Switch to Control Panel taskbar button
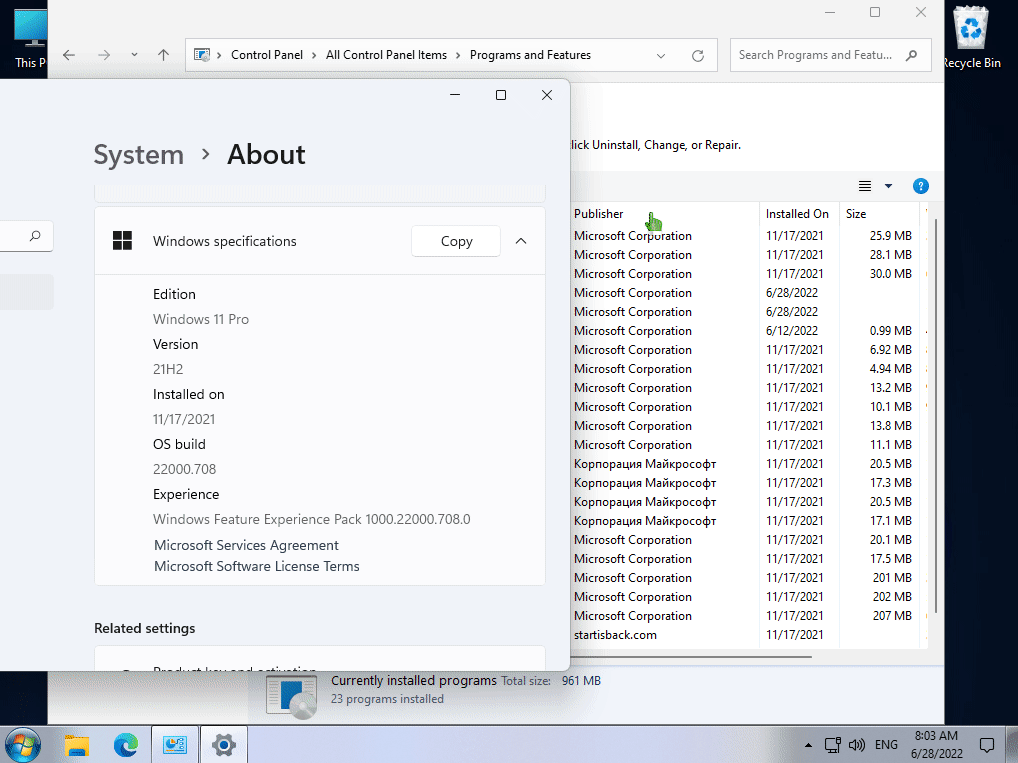Image resolution: width=1018 pixels, height=763 pixels. (x=175, y=745)
